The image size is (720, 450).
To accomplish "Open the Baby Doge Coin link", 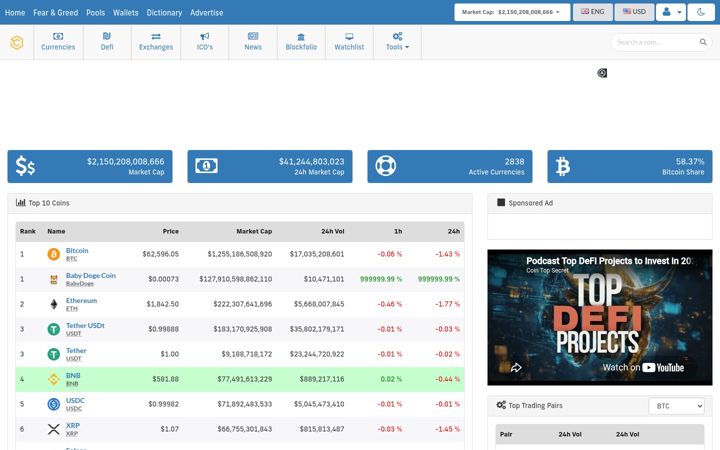I will click(x=90, y=276).
